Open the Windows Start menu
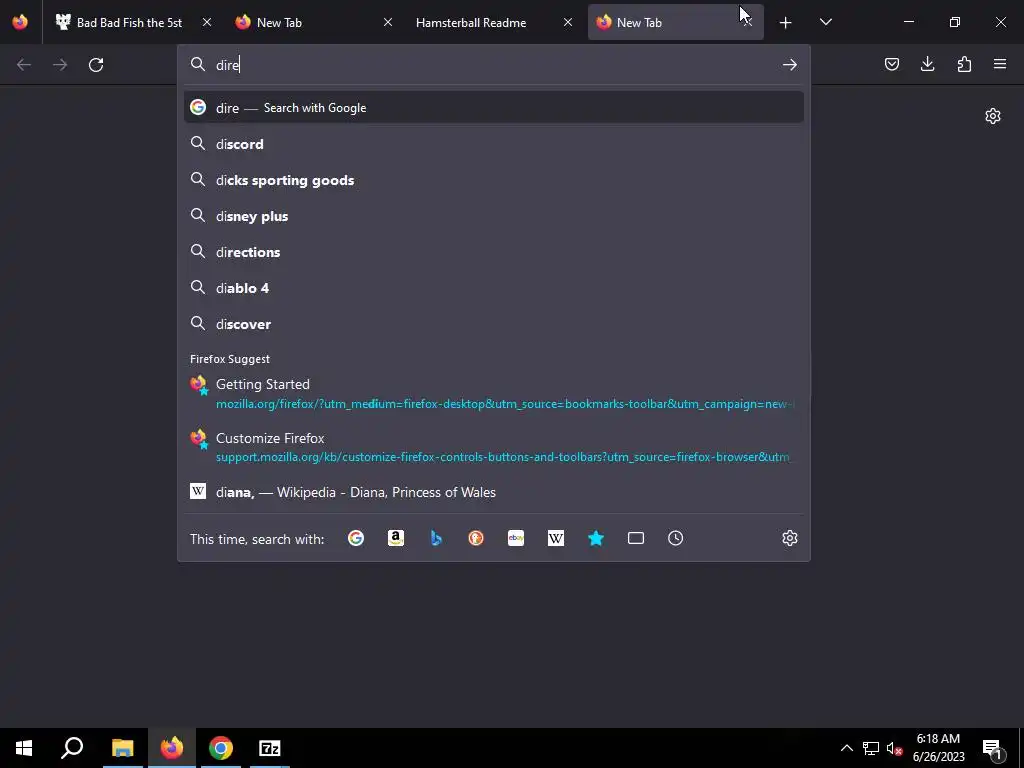This screenshot has width=1024, height=768. point(24,748)
